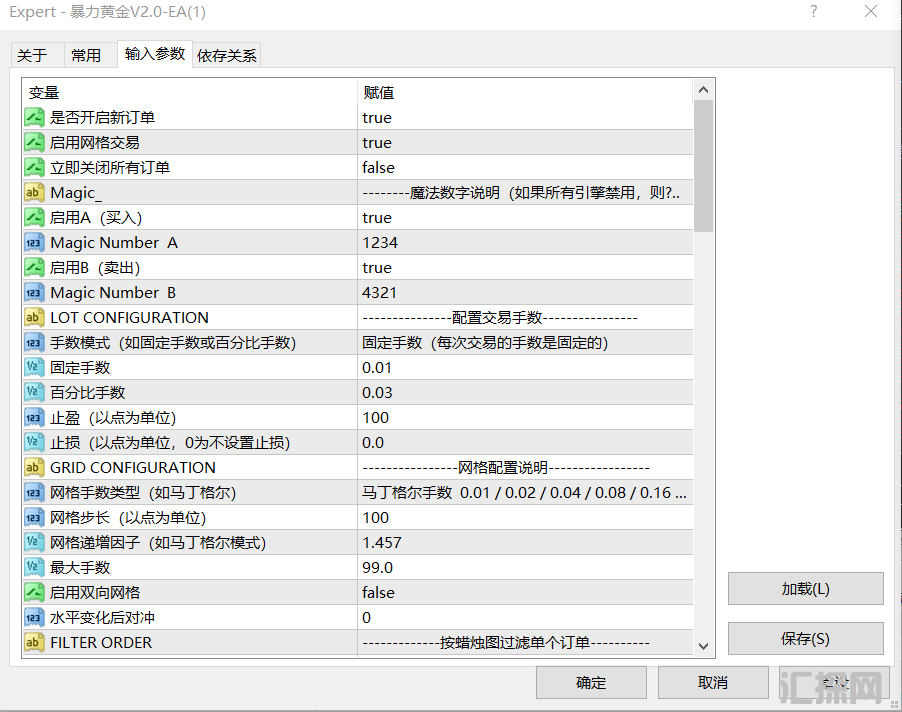
Task: Click the scrollbar down arrow
Action: (703, 646)
